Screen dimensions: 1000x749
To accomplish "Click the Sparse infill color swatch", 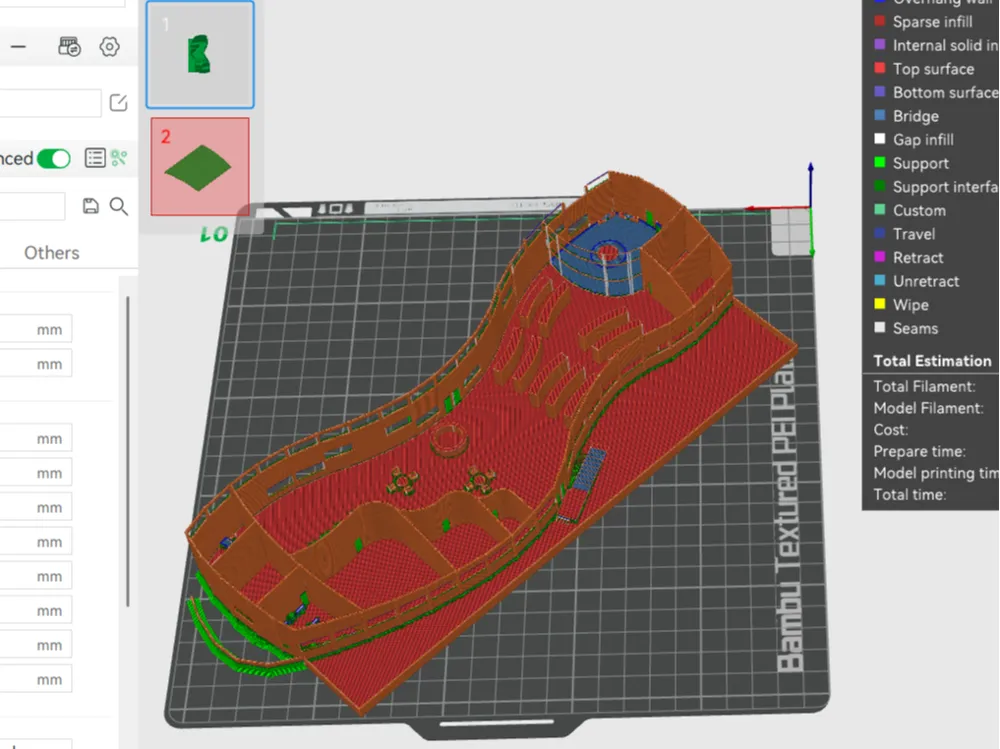I will [x=880, y=21].
